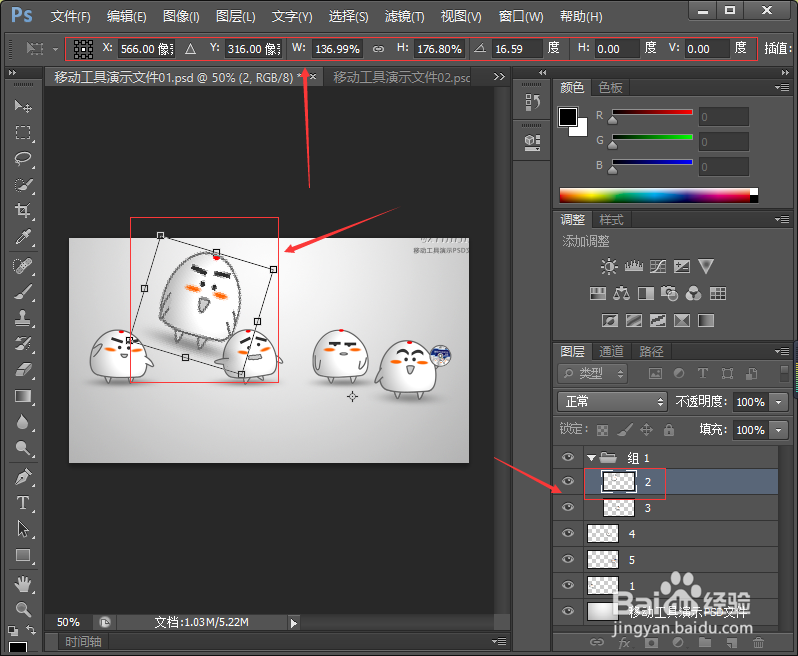Viewport: 798px width, 656px height.
Task: Select the Path Selection tool
Action: click(x=22, y=529)
